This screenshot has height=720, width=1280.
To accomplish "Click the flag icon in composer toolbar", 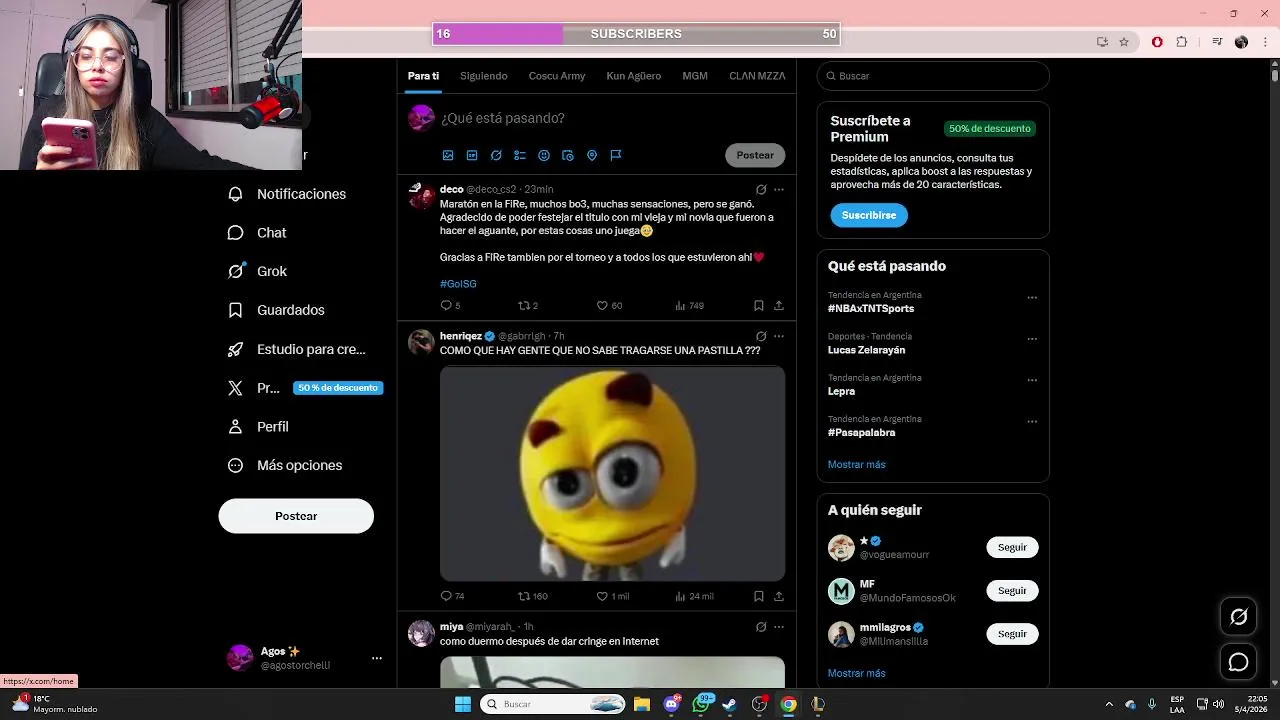I will coord(616,155).
